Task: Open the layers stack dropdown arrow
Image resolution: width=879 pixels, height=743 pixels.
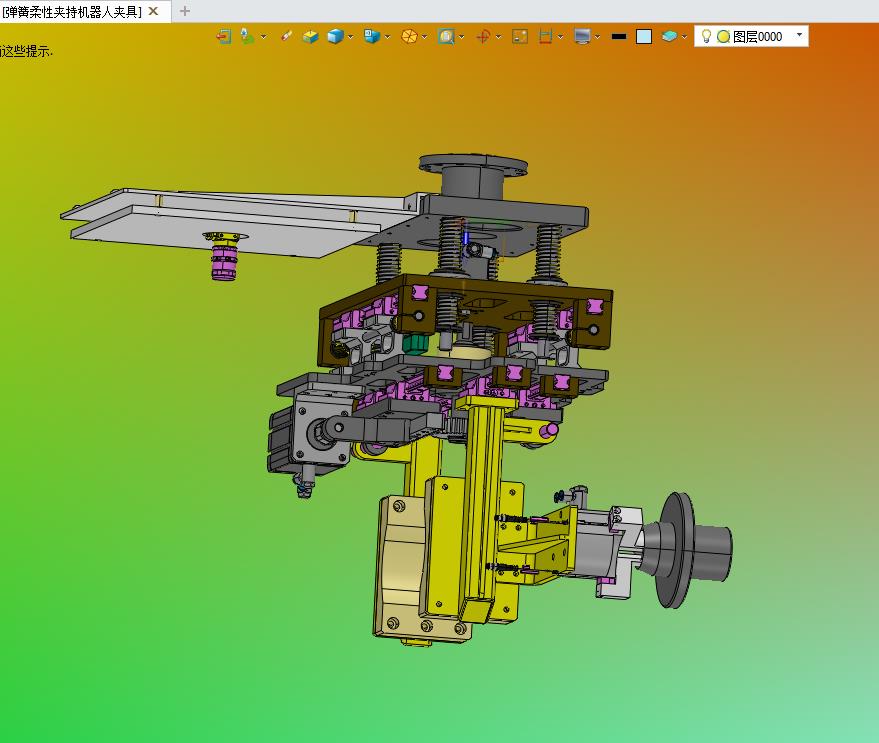Action: (684, 37)
